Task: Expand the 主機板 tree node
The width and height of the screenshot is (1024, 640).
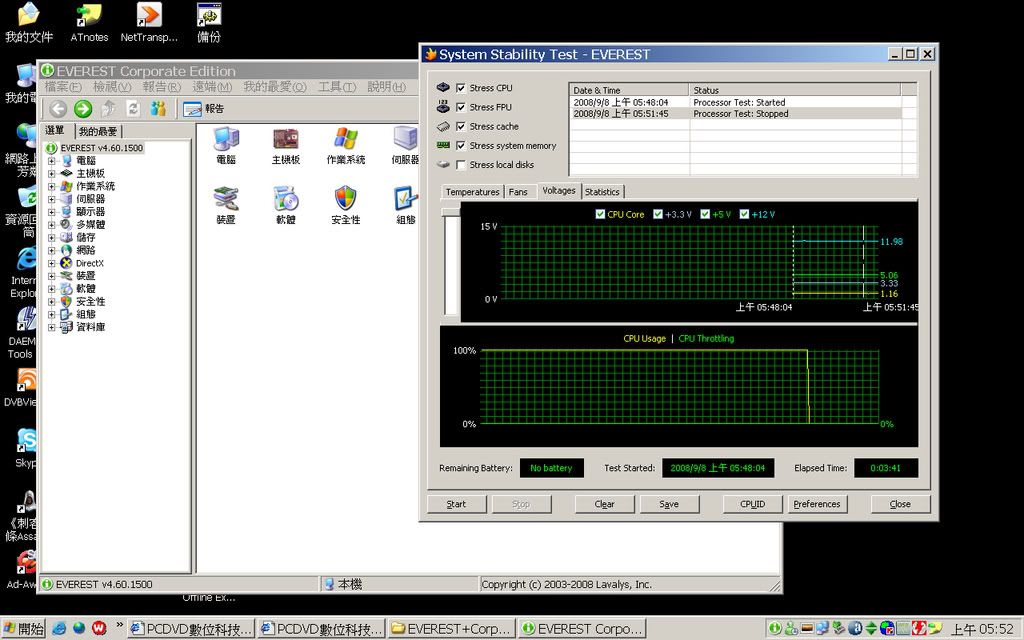Action: coord(51,173)
